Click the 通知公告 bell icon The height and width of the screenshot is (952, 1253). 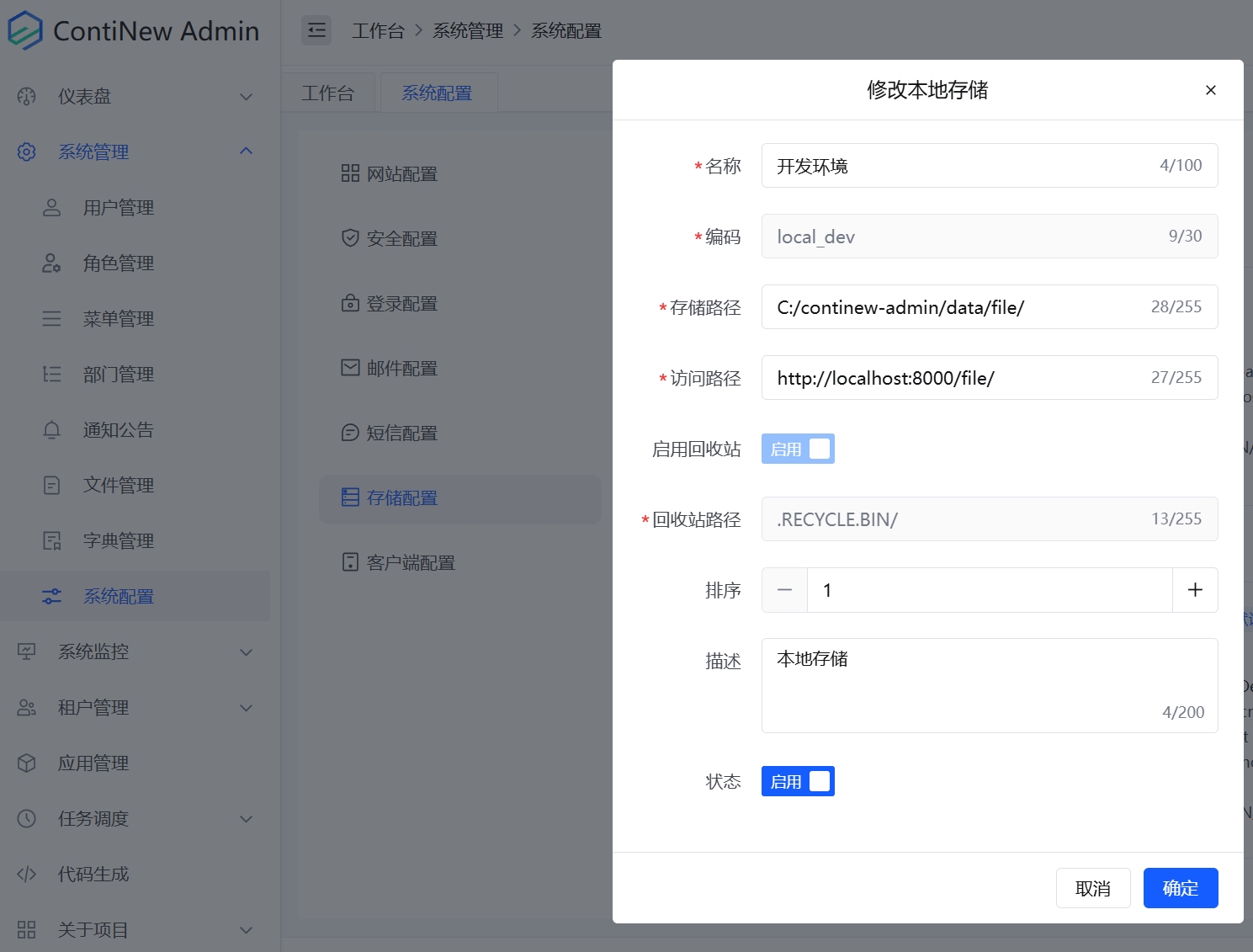click(51, 430)
